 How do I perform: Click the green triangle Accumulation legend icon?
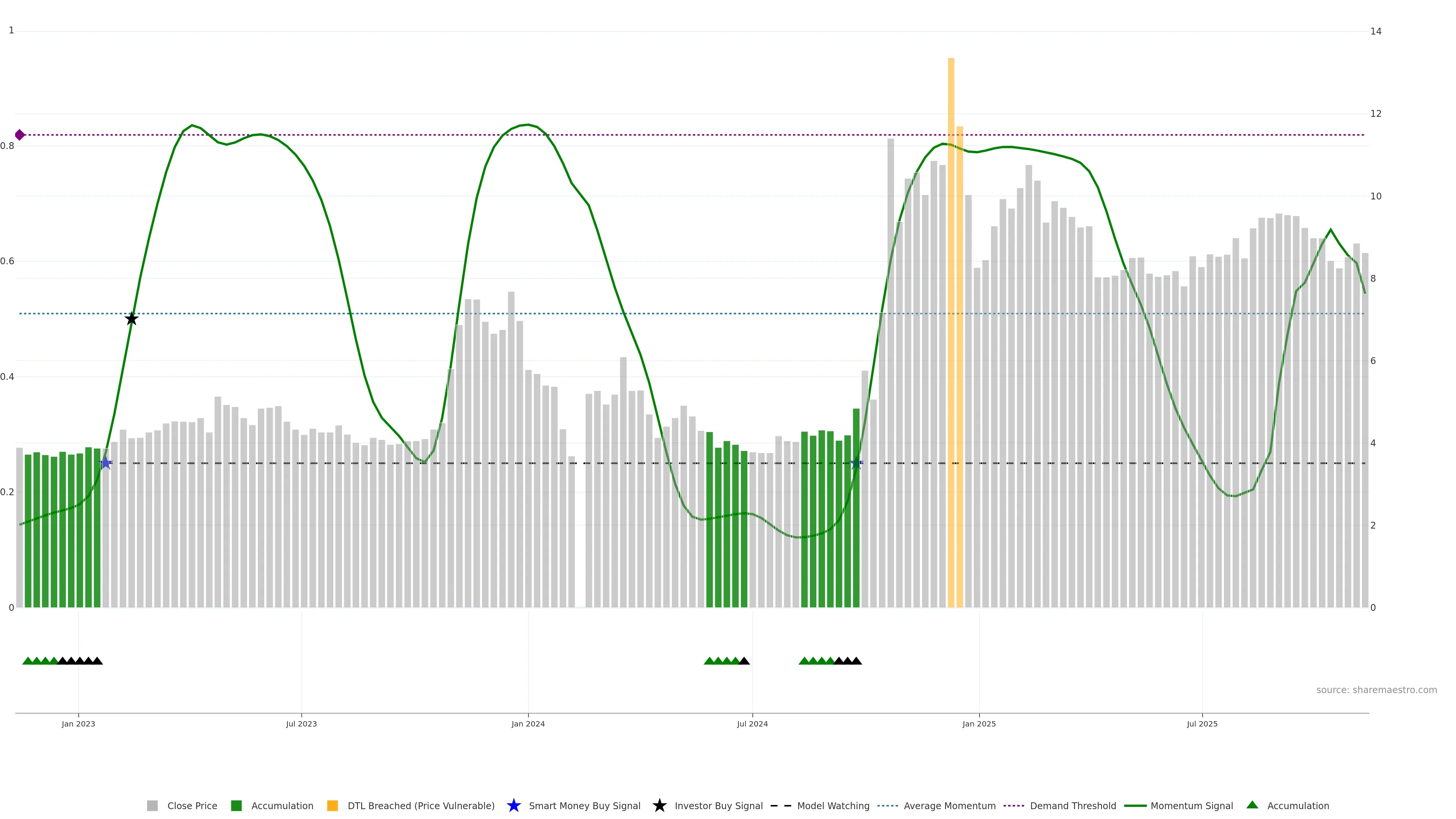[x=1252, y=805]
